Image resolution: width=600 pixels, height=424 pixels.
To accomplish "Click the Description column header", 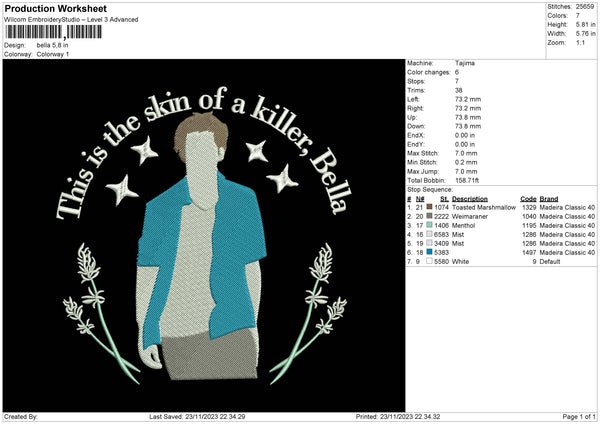I will (x=470, y=199).
